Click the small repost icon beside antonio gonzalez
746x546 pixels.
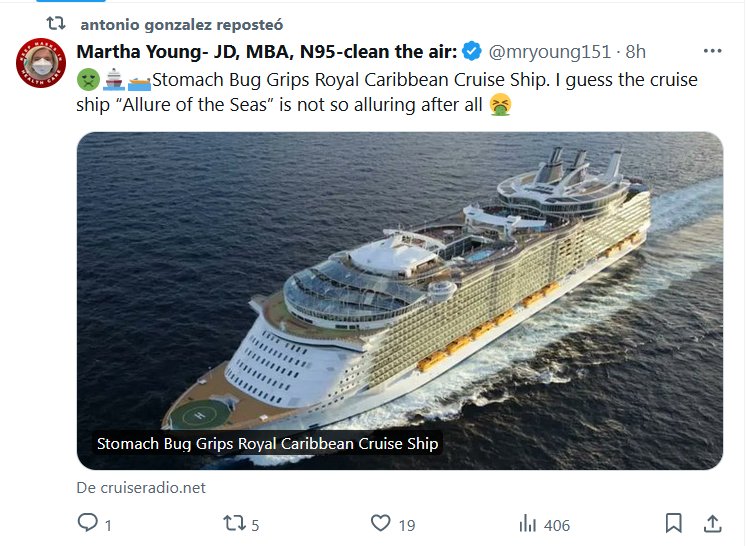(56, 21)
